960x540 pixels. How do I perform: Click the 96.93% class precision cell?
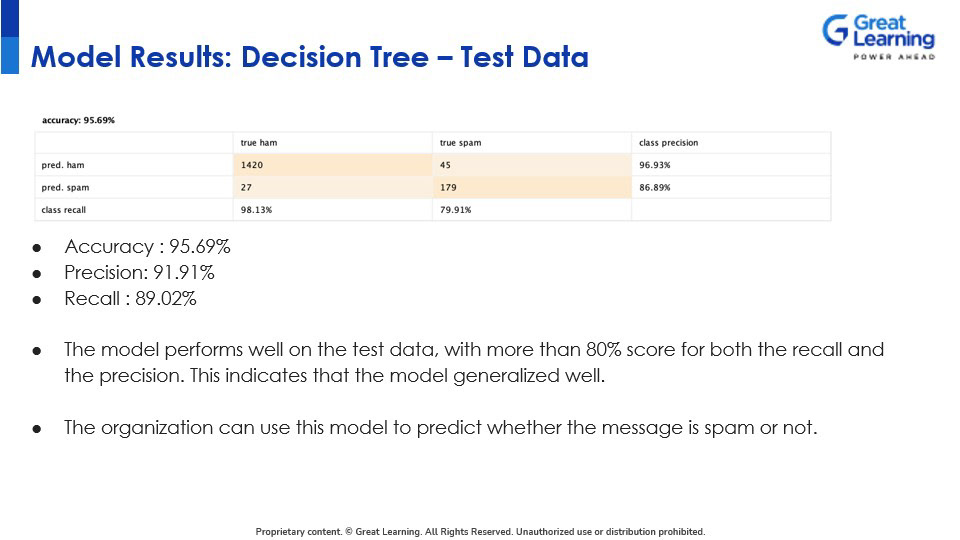655,165
